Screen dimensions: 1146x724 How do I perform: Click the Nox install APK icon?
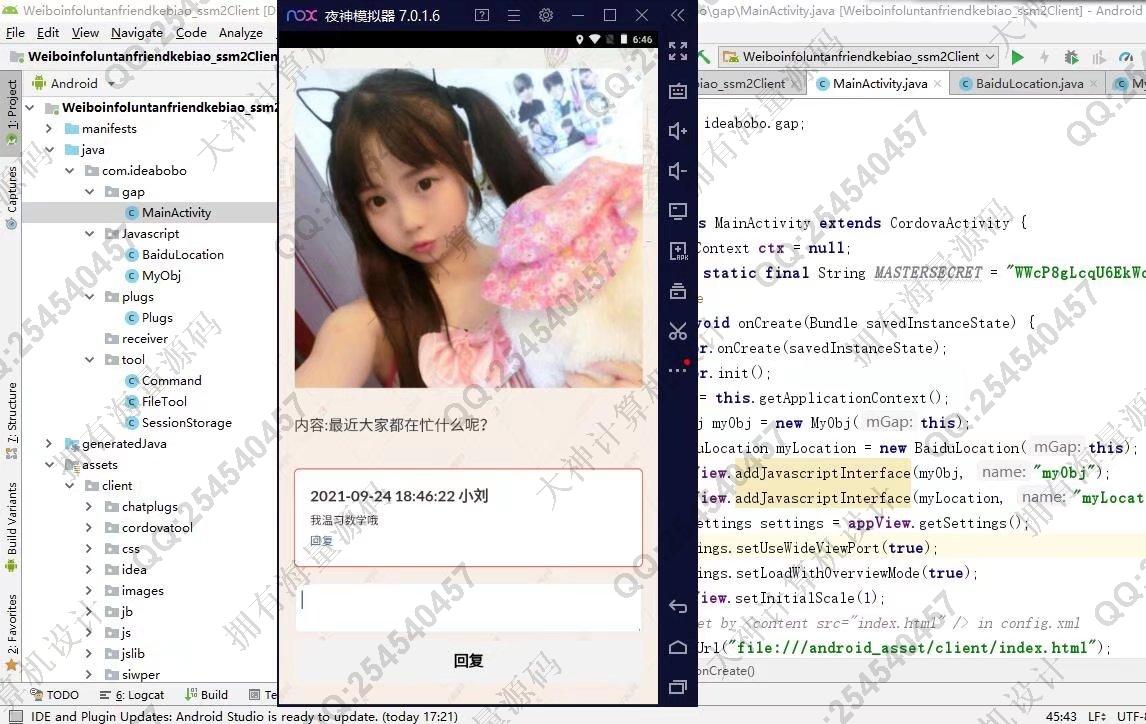point(678,251)
